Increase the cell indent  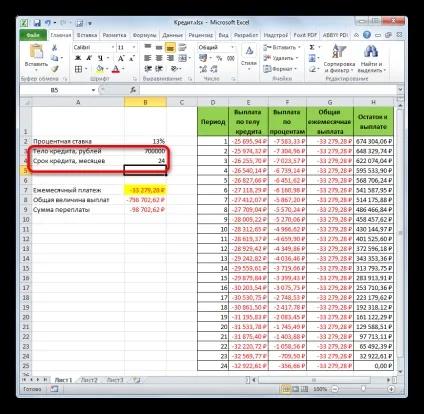coord(159,69)
